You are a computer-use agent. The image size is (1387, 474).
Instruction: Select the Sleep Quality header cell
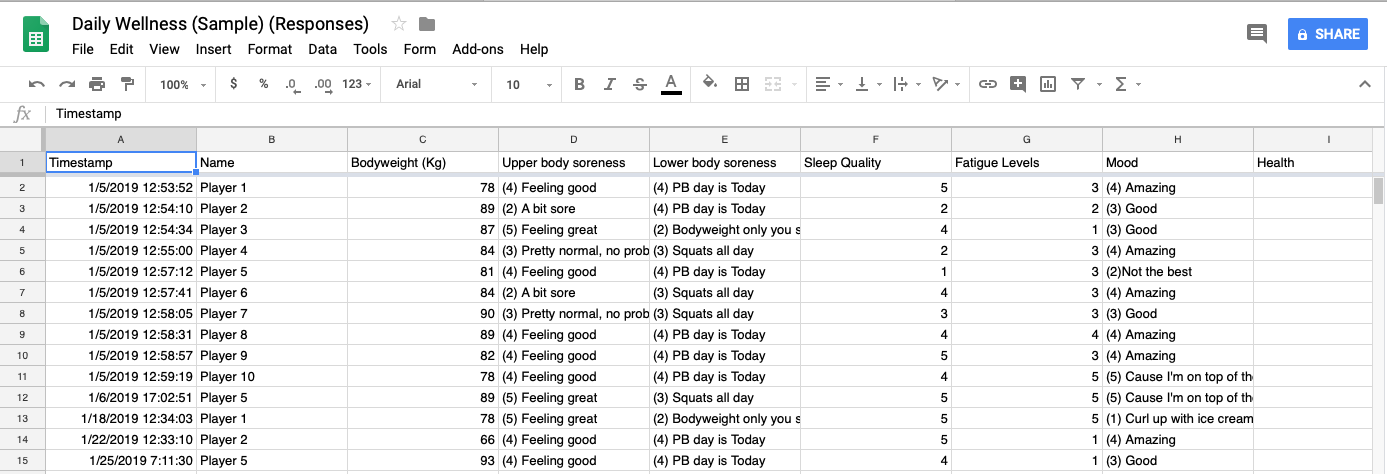pyautogui.click(x=875, y=162)
